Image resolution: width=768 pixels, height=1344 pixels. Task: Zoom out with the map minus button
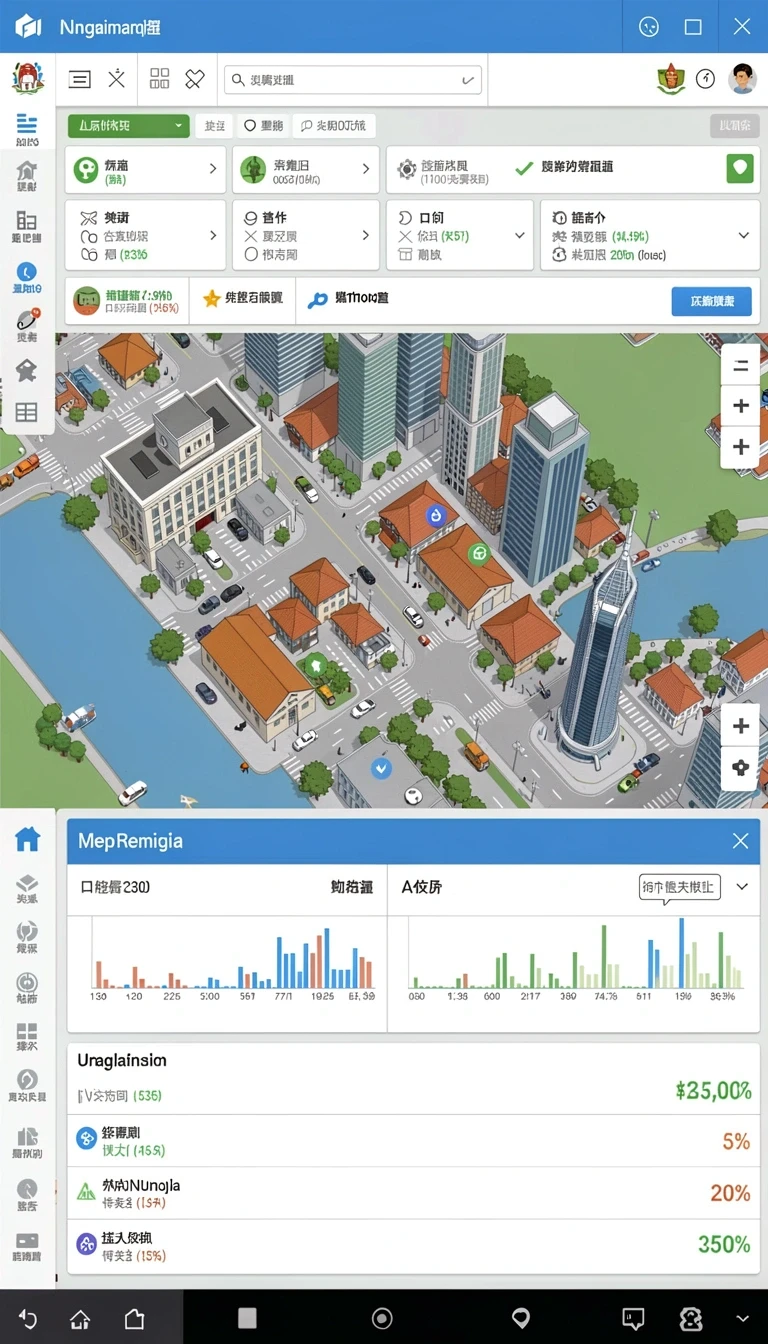(740, 366)
